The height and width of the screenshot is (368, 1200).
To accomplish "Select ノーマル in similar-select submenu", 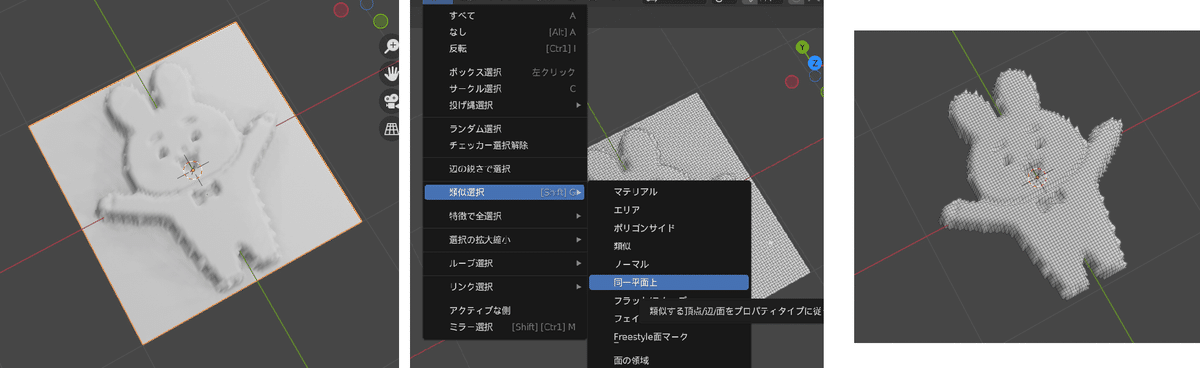I will coord(668,264).
